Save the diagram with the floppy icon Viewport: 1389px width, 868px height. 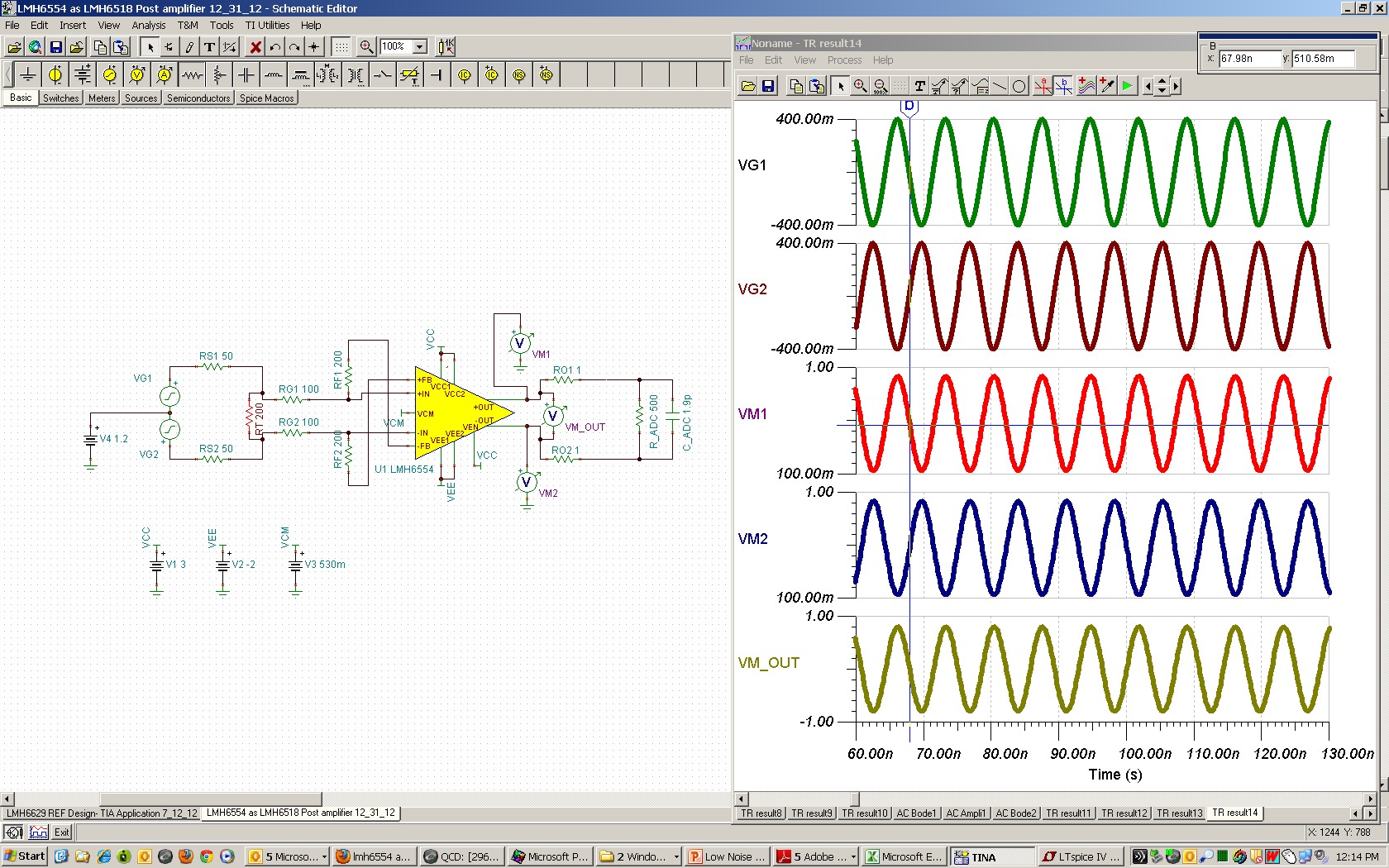(768, 86)
